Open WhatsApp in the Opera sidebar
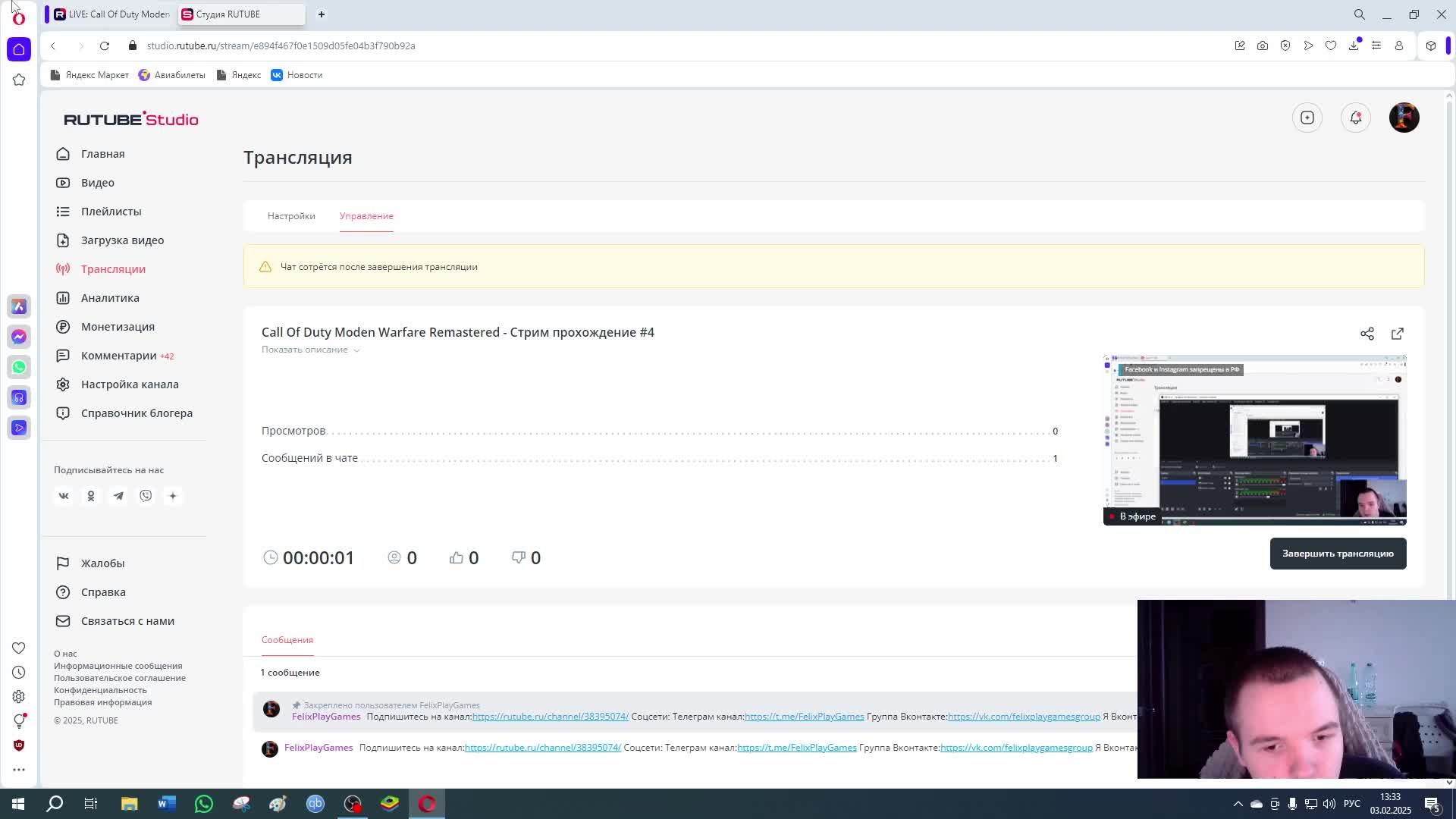This screenshot has height=819, width=1456. pyautogui.click(x=19, y=367)
